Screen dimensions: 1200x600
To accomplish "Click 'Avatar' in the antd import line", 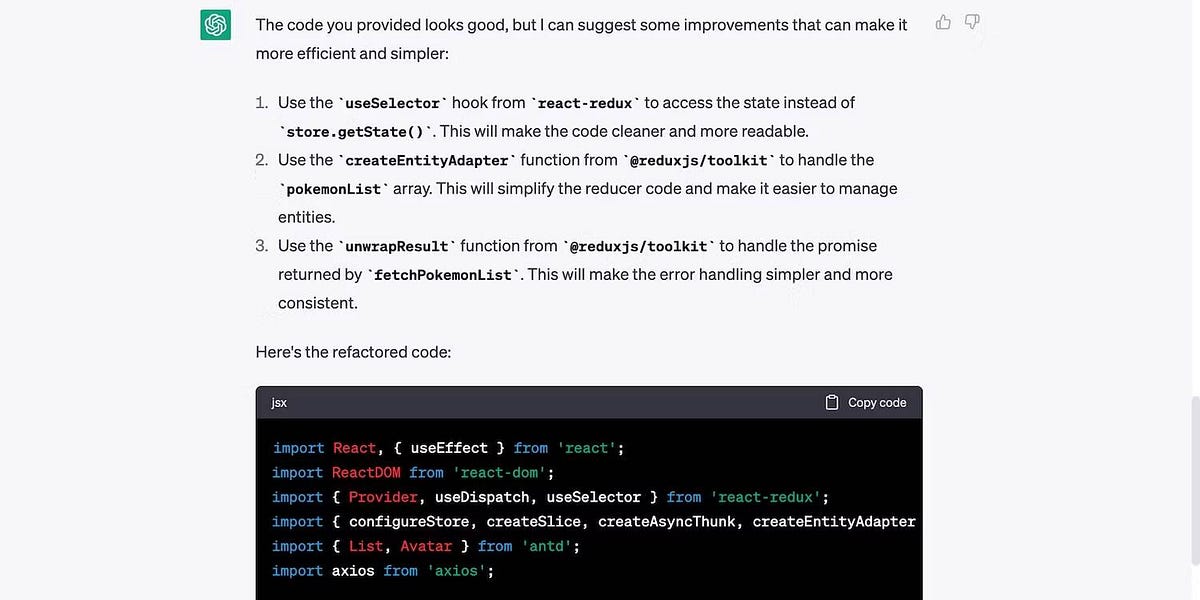I will click(426, 546).
